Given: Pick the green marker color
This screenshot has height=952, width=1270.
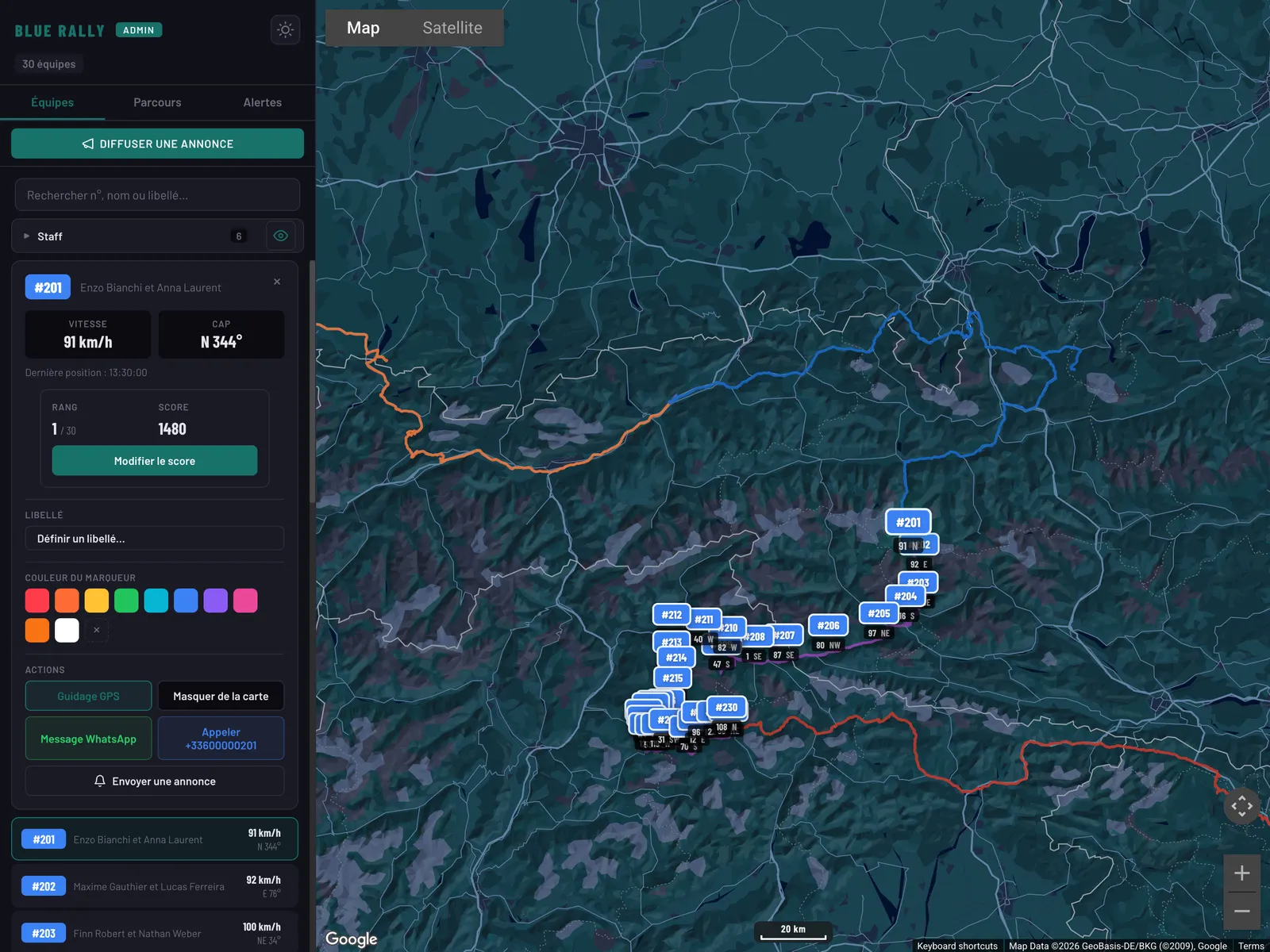Looking at the screenshot, I should pos(126,601).
